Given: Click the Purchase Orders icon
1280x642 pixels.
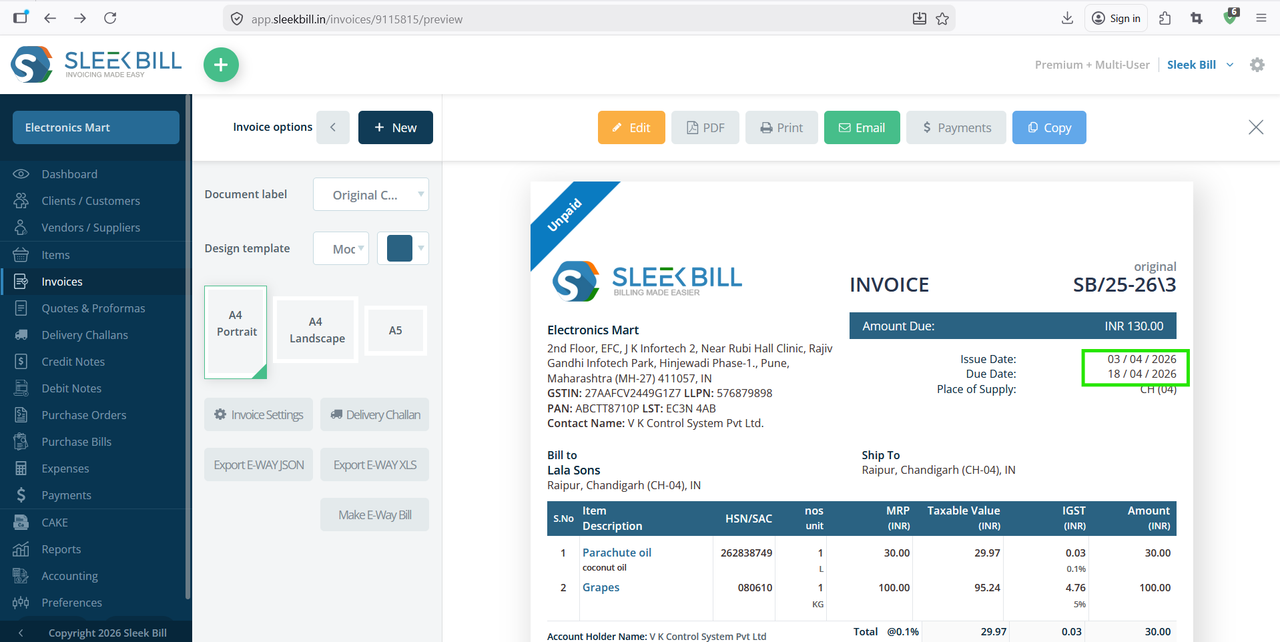Looking at the screenshot, I should [x=21, y=415].
